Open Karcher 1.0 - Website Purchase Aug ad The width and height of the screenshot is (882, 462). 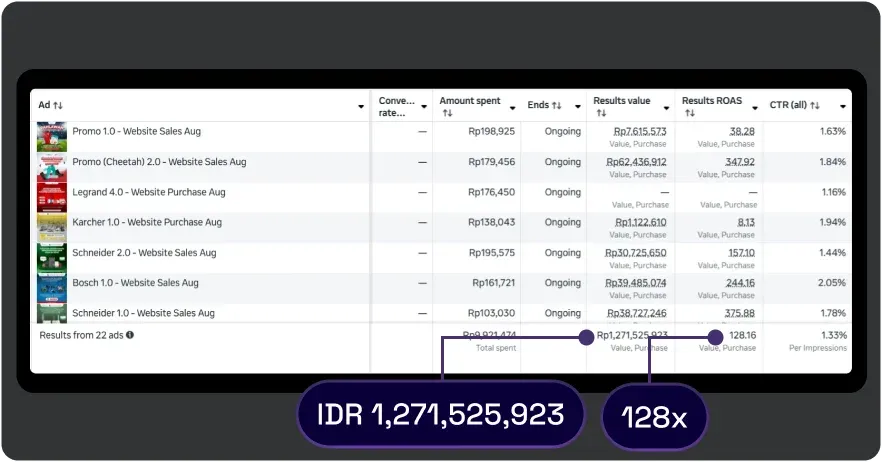click(147, 222)
